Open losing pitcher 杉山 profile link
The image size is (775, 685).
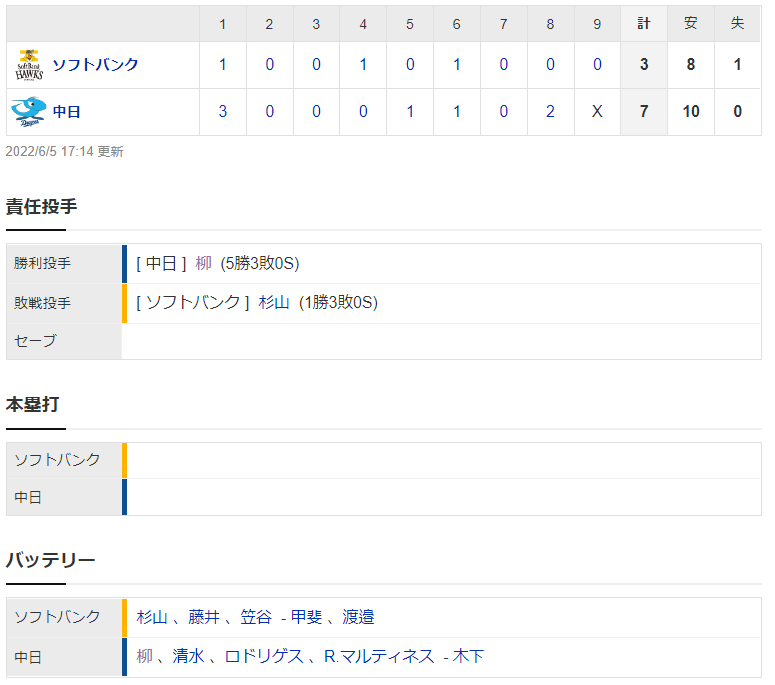coord(274,302)
